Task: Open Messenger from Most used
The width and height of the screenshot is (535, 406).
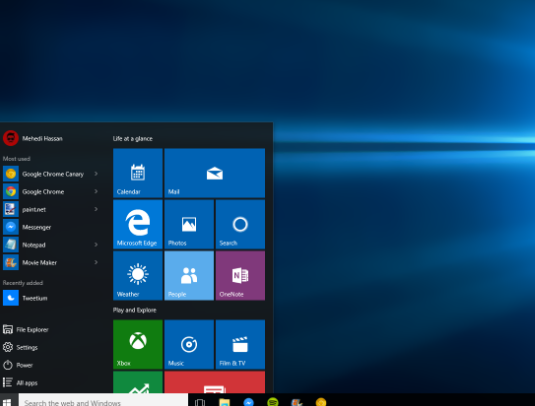Action: tap(50, 227)
